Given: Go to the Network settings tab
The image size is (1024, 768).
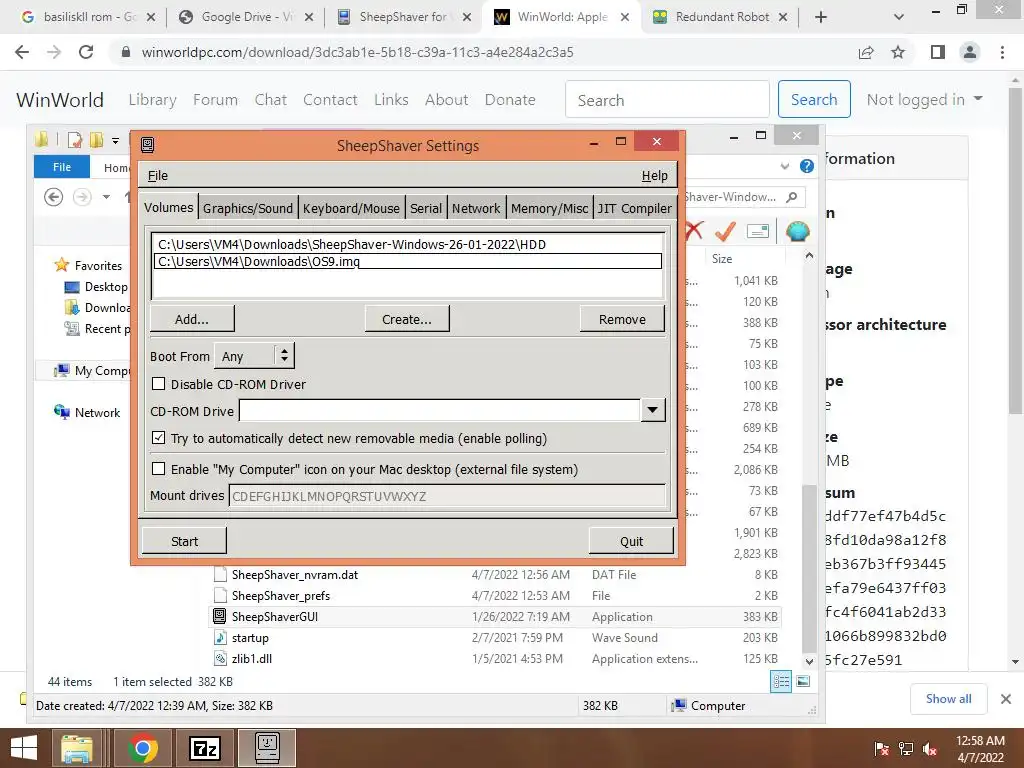Looking at the screenshot, I should [476, 208].
